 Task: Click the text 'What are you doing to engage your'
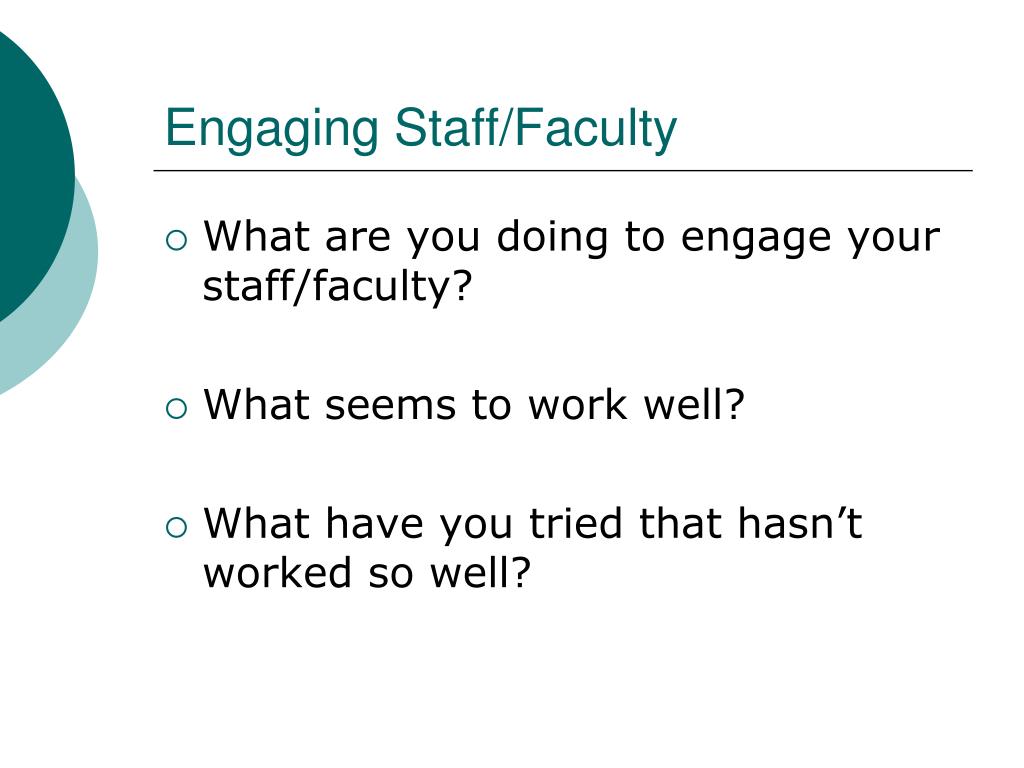[x=571, y=237]
